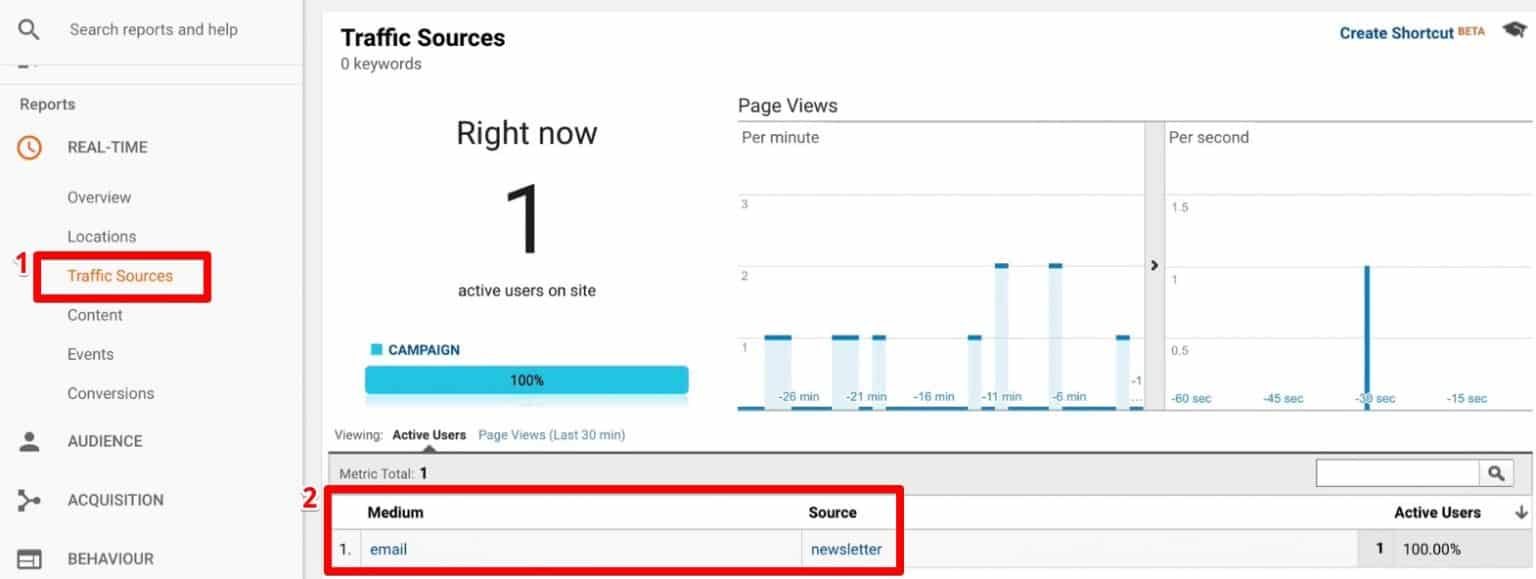
Task: Open the Audience section icon
Action: click(x=29, y=440)
